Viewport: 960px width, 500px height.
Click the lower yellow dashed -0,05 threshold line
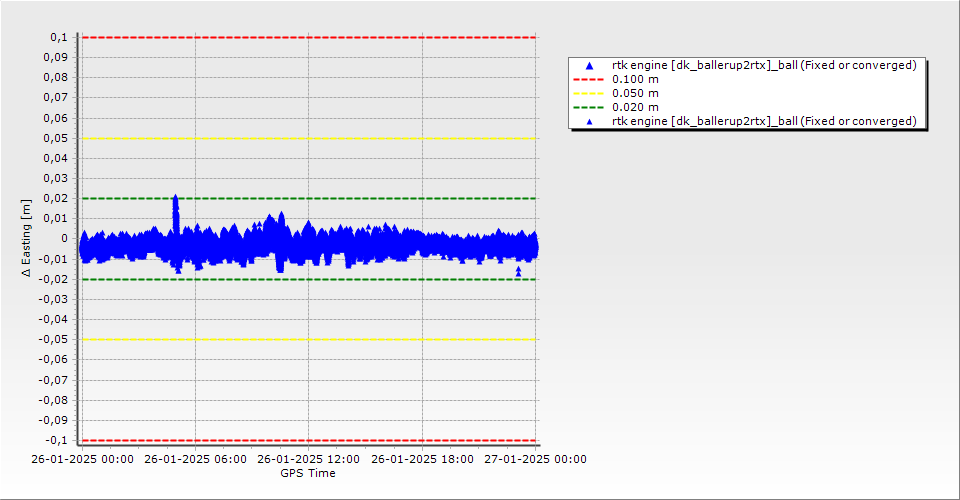click(x=309, y=340)
